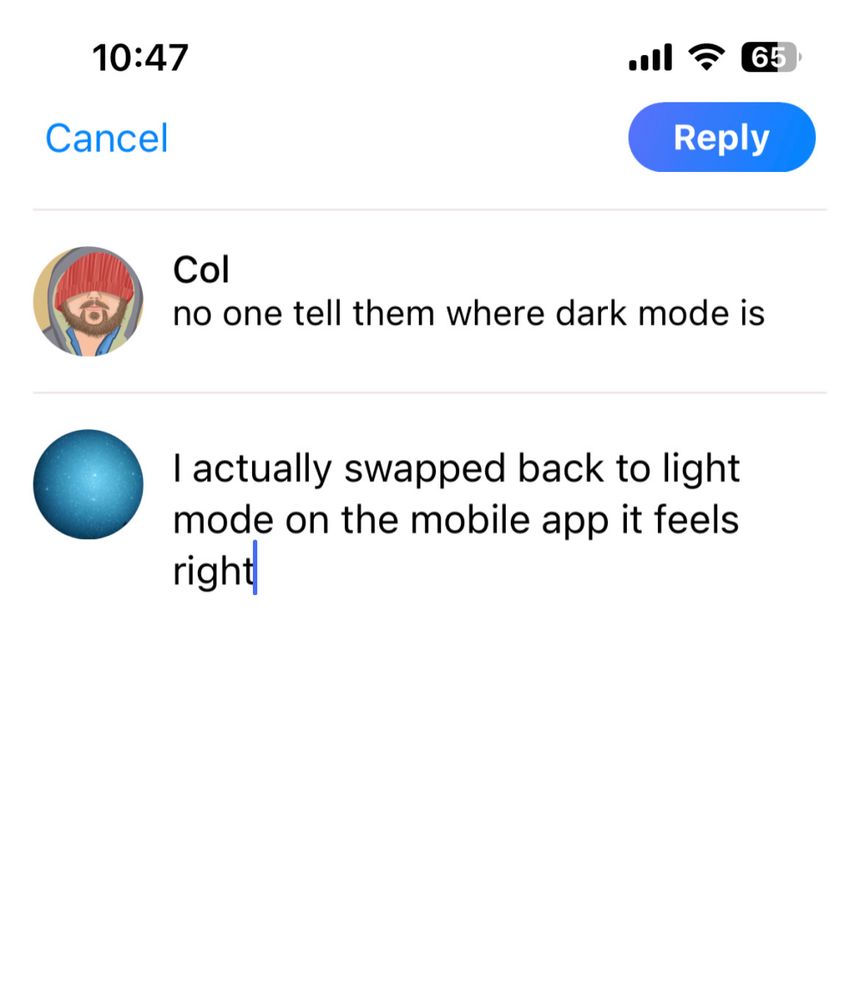The image size is (860, 1000).
Task: Tap the word feels in reply text
Action: [697, 519]
